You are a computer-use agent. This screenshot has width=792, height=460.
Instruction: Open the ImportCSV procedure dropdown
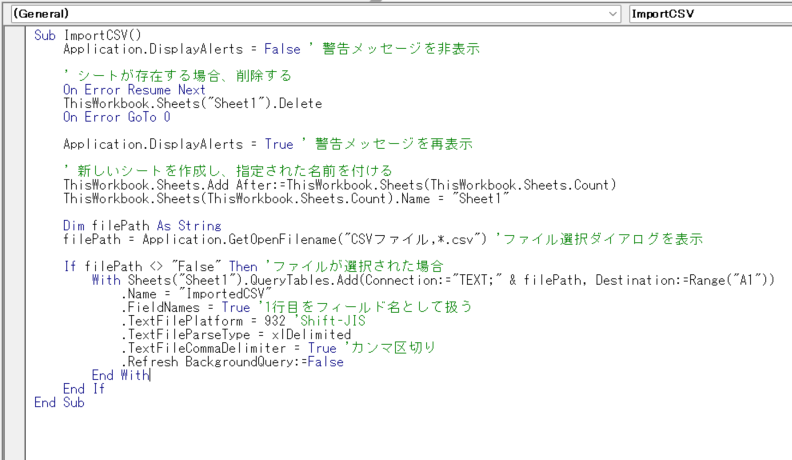pos(710,14)
